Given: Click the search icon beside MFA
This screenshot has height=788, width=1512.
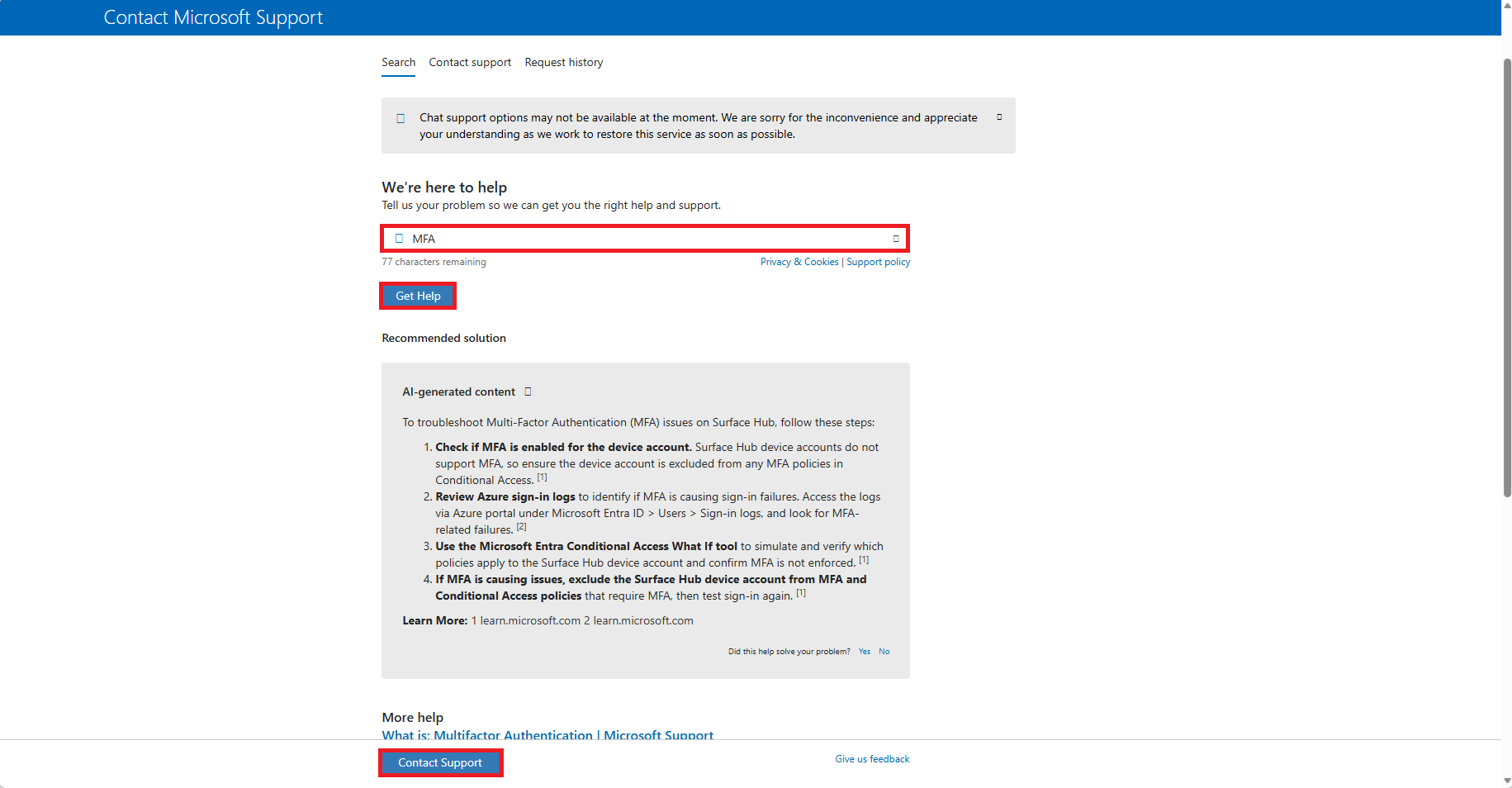Looking at the screenshot, I should [x=399, y=239].
